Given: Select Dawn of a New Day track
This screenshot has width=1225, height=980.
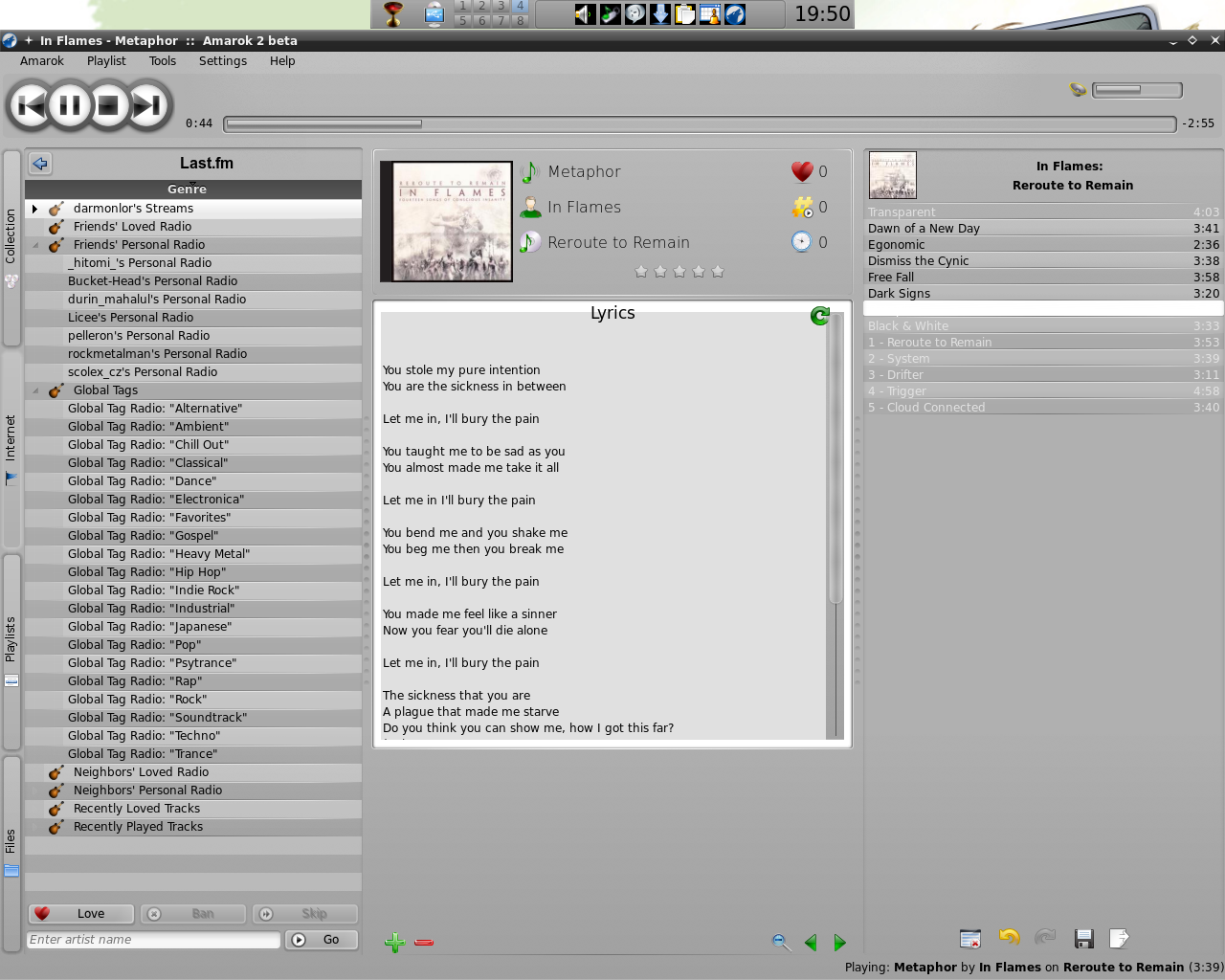Looking at the screenshot, I should click(1043, 229).
